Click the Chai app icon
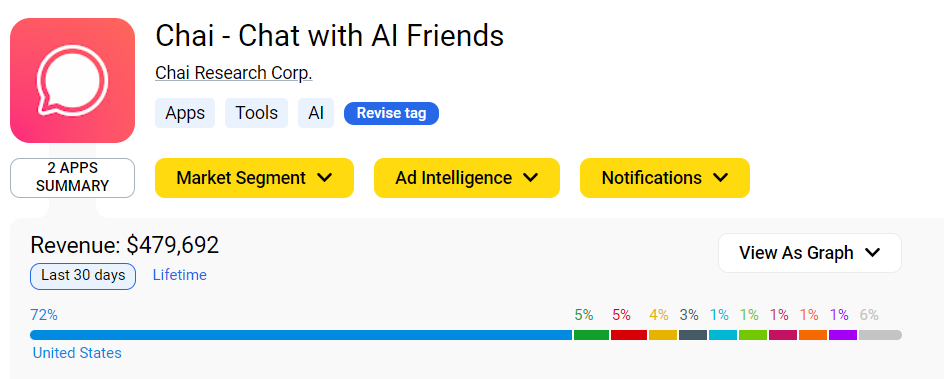 pos(72,81)
